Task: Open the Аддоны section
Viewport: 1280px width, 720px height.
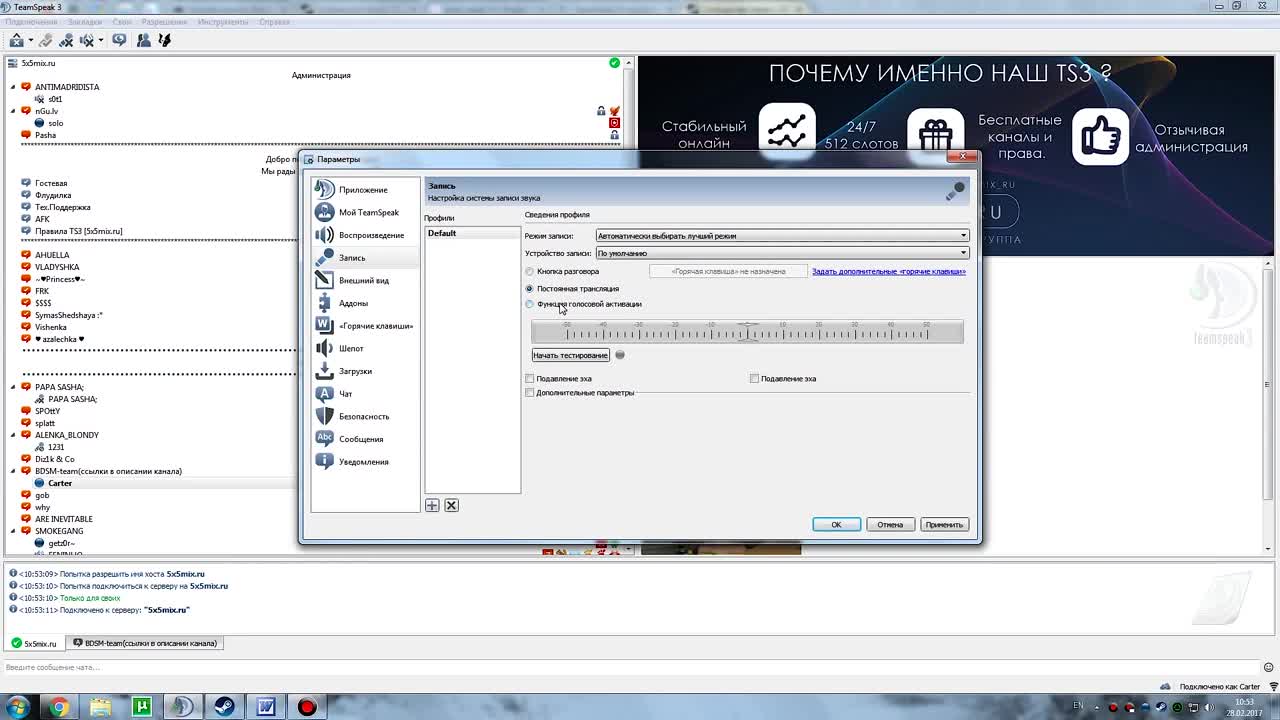Action: pos(365,303)
